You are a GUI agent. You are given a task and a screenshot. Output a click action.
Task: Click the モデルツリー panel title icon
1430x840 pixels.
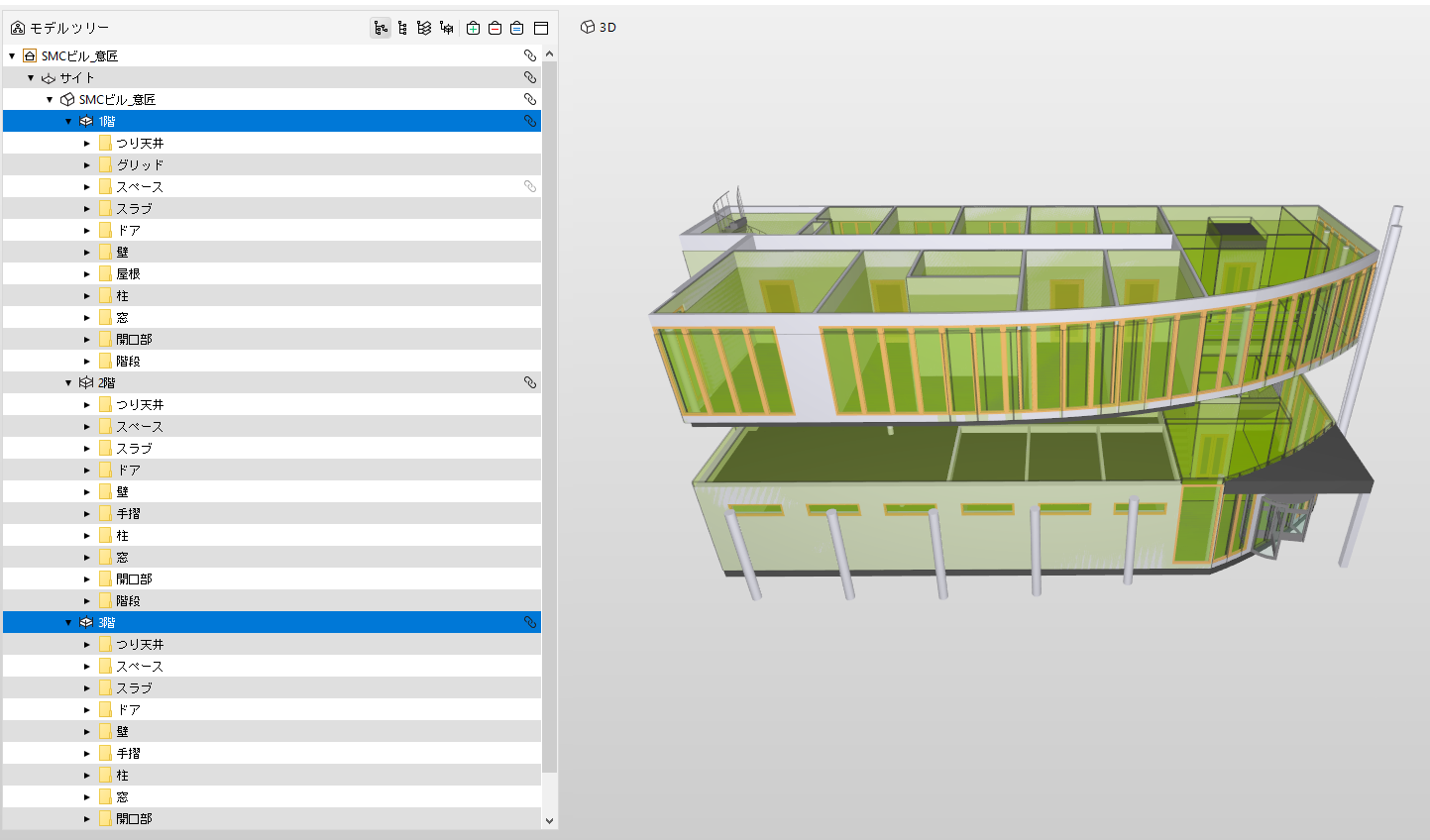(18, 28)
